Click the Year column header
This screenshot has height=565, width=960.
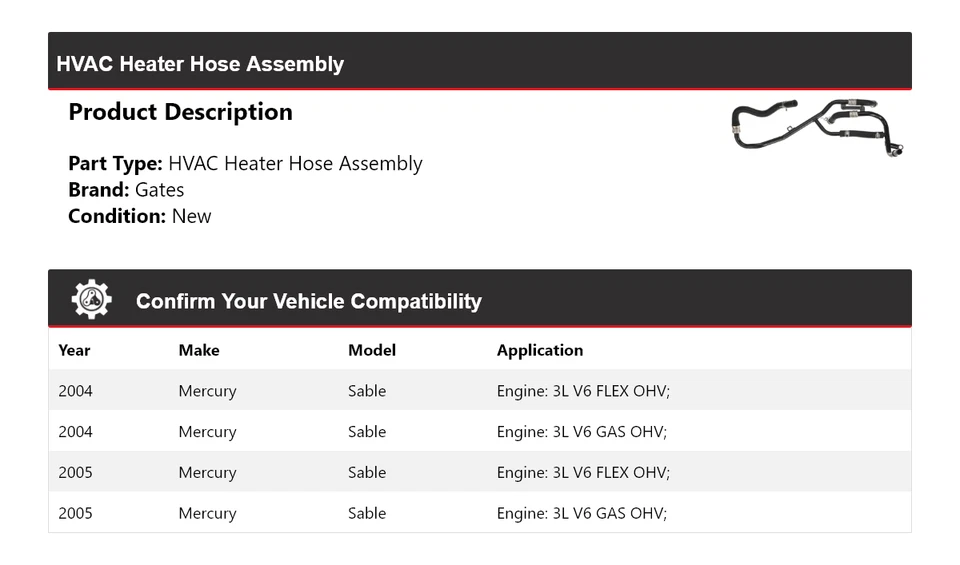click(74, 350)
